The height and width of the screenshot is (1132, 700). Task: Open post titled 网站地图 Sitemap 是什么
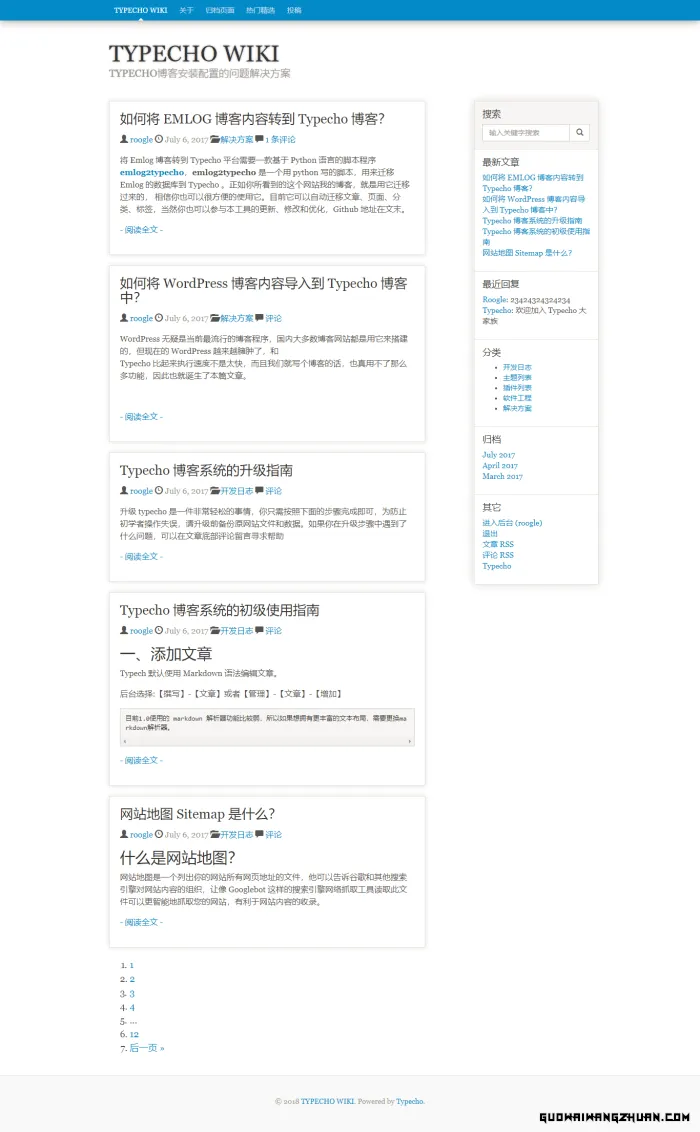pos(197,814)
